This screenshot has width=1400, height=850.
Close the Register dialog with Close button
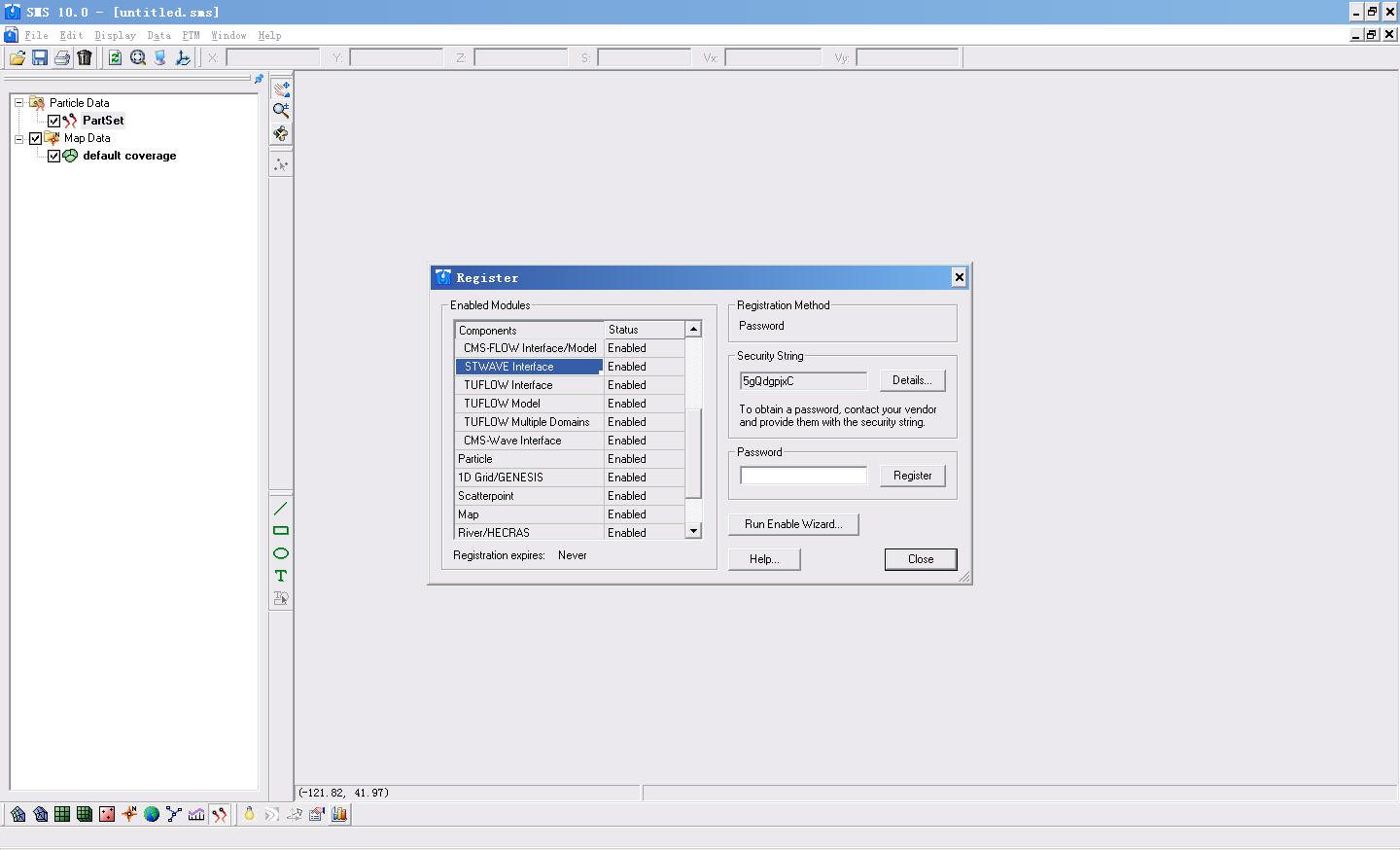[921, 559]
